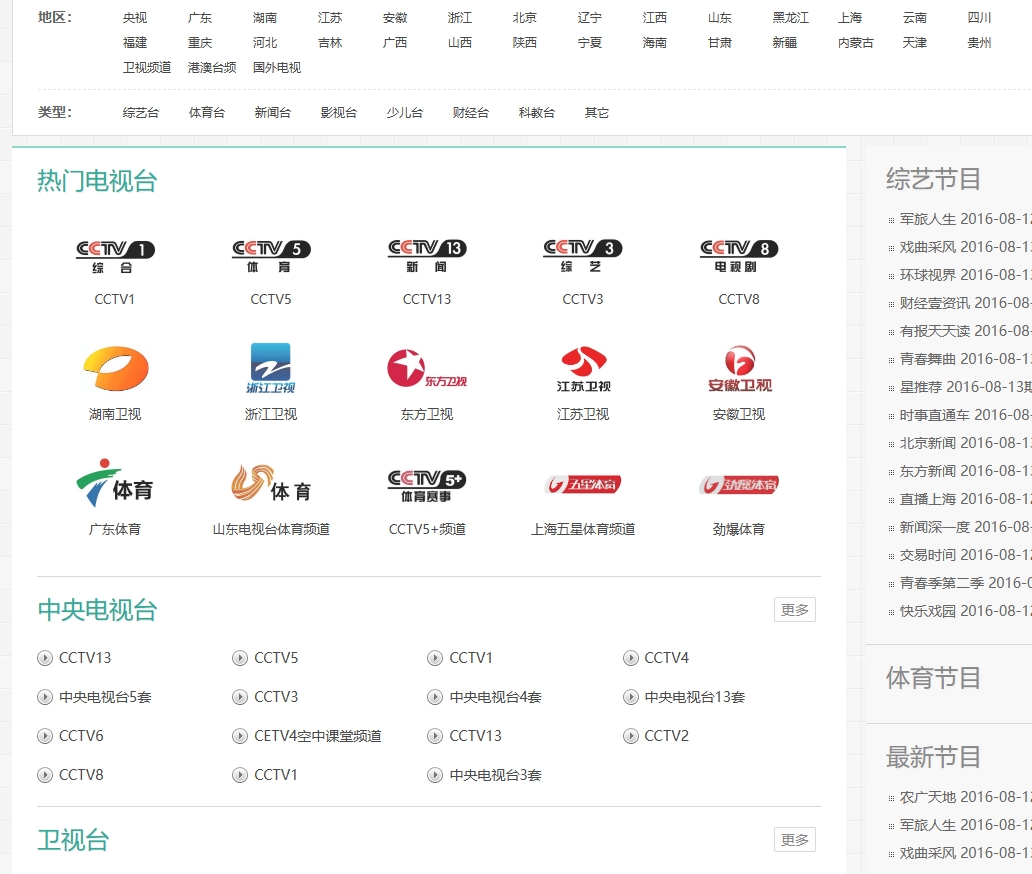Select 广东 in region filter
This screenshot has height=874, width=1032.
pos(200,18)
